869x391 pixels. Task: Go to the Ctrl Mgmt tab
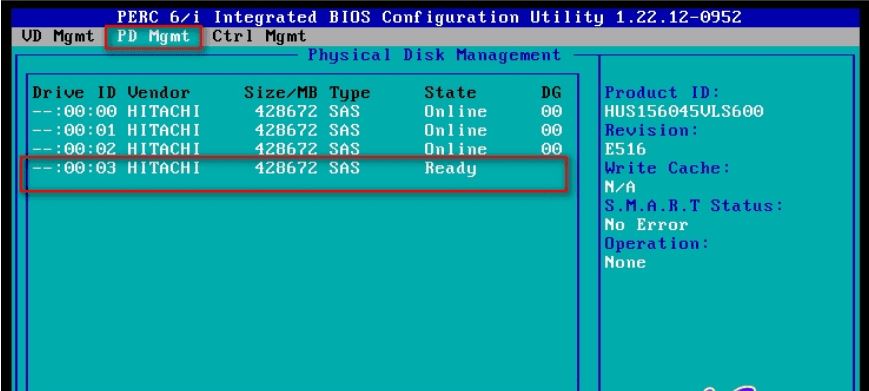click(x=259, y=37)
